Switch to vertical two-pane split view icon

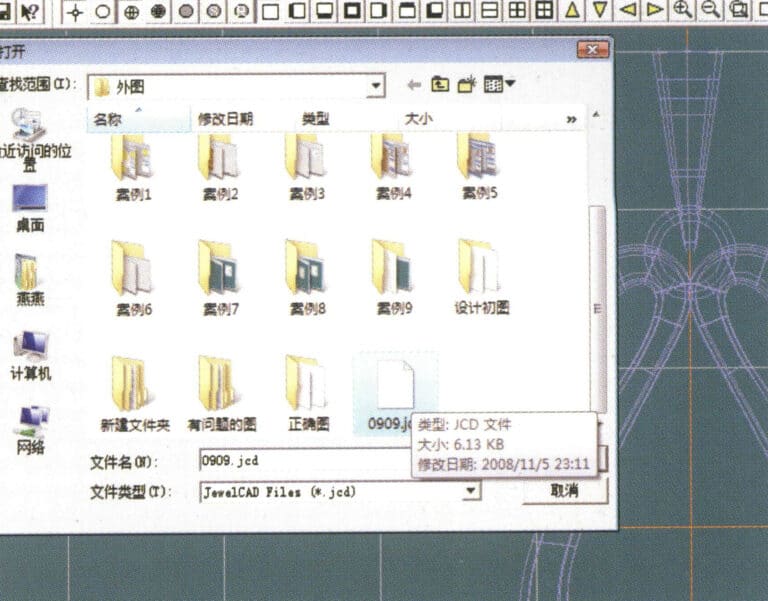pyautogui.click(x=461, y=10)
